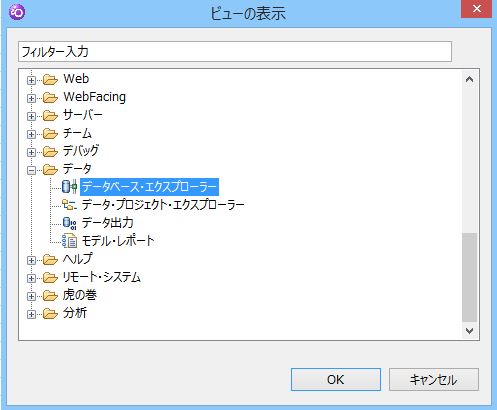Screen dimensions: 497x410
Task: Click the scrollbar thumb in view list
Action: (469, 277)
